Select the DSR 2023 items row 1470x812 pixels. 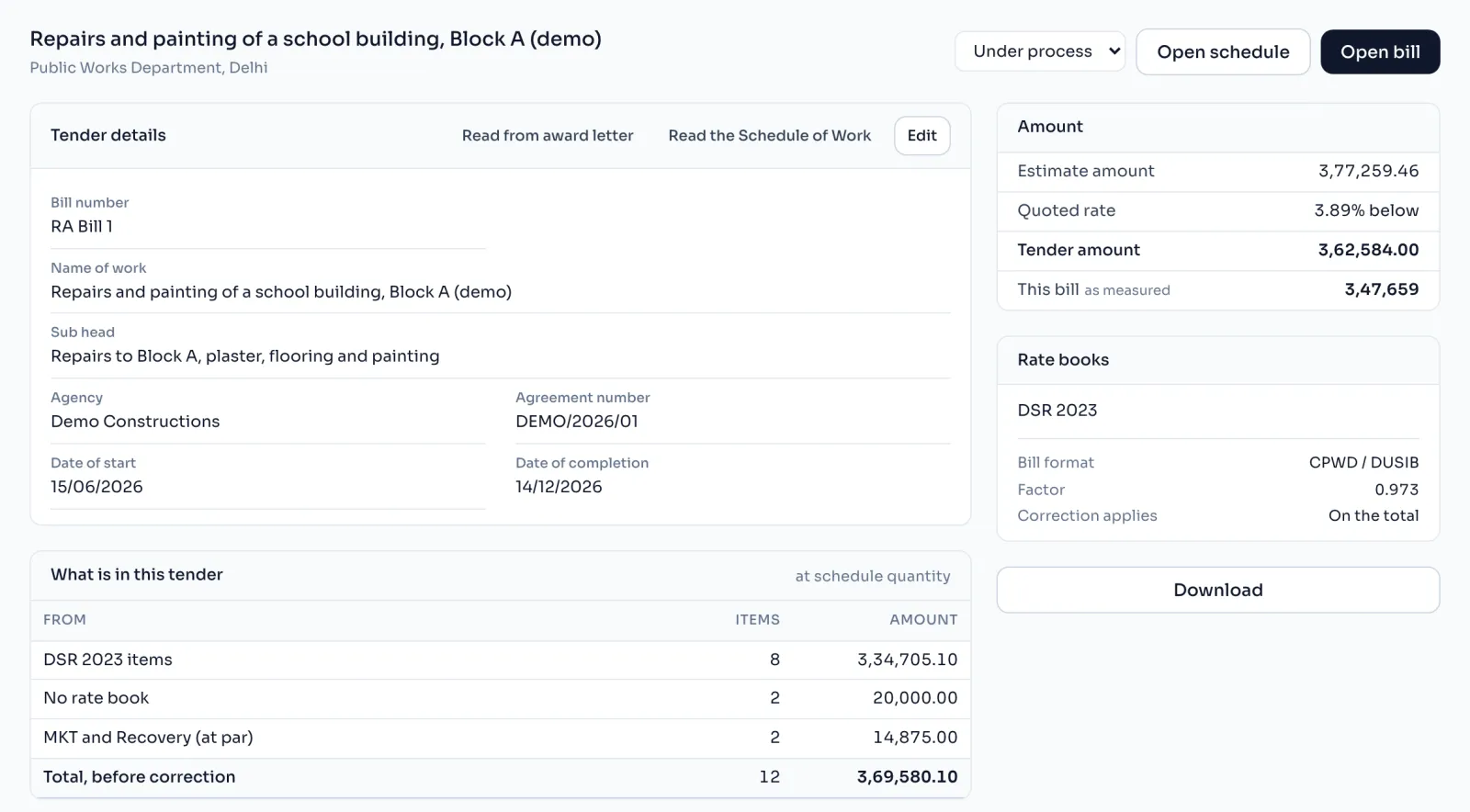(501, 660)
